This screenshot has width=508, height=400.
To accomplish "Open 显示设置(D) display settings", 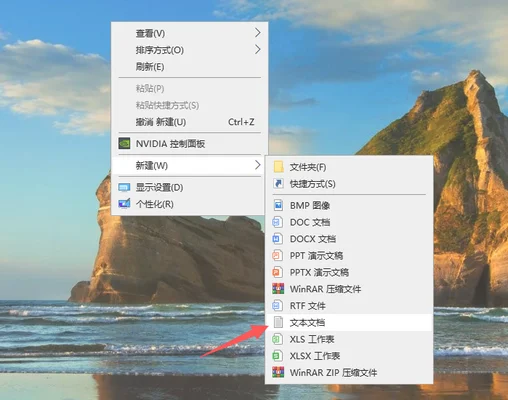I will pos(189,187).
